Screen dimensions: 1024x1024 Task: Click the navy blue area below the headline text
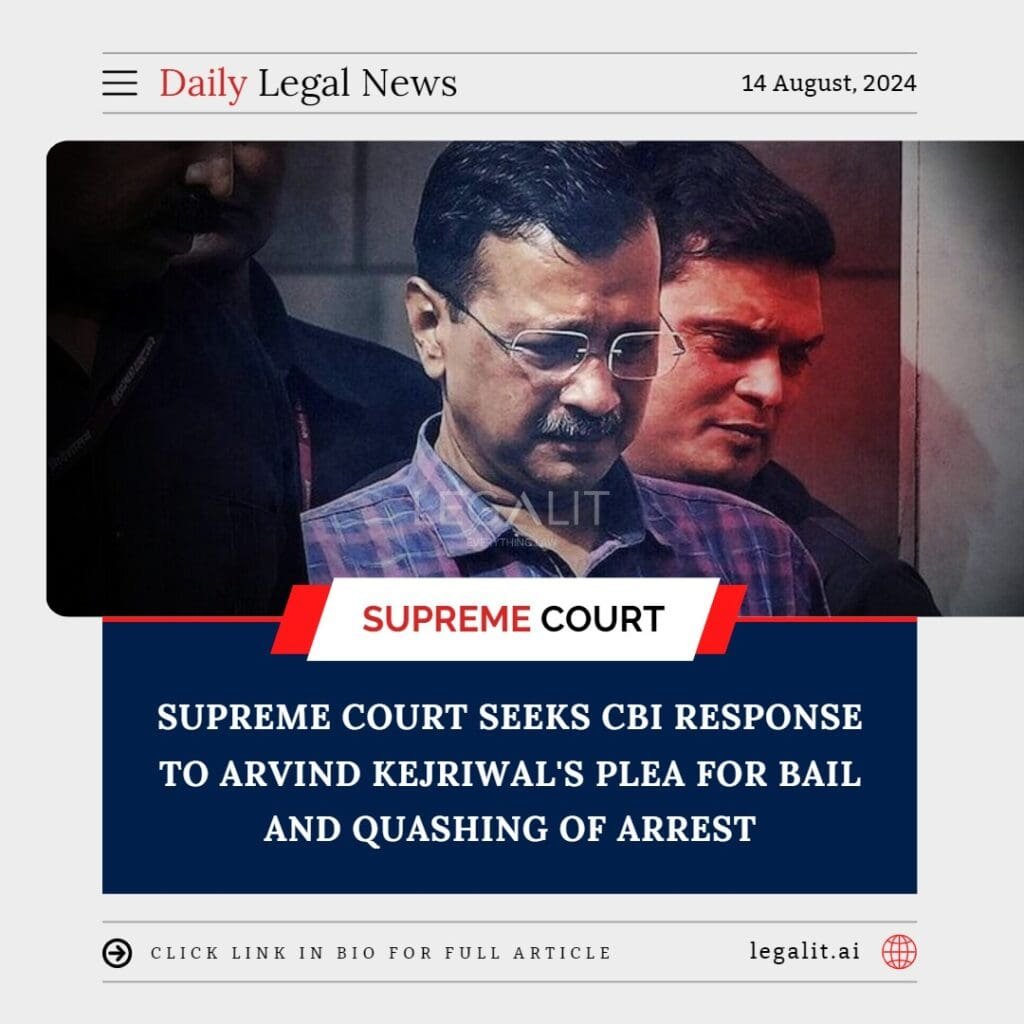pos(509,872)
